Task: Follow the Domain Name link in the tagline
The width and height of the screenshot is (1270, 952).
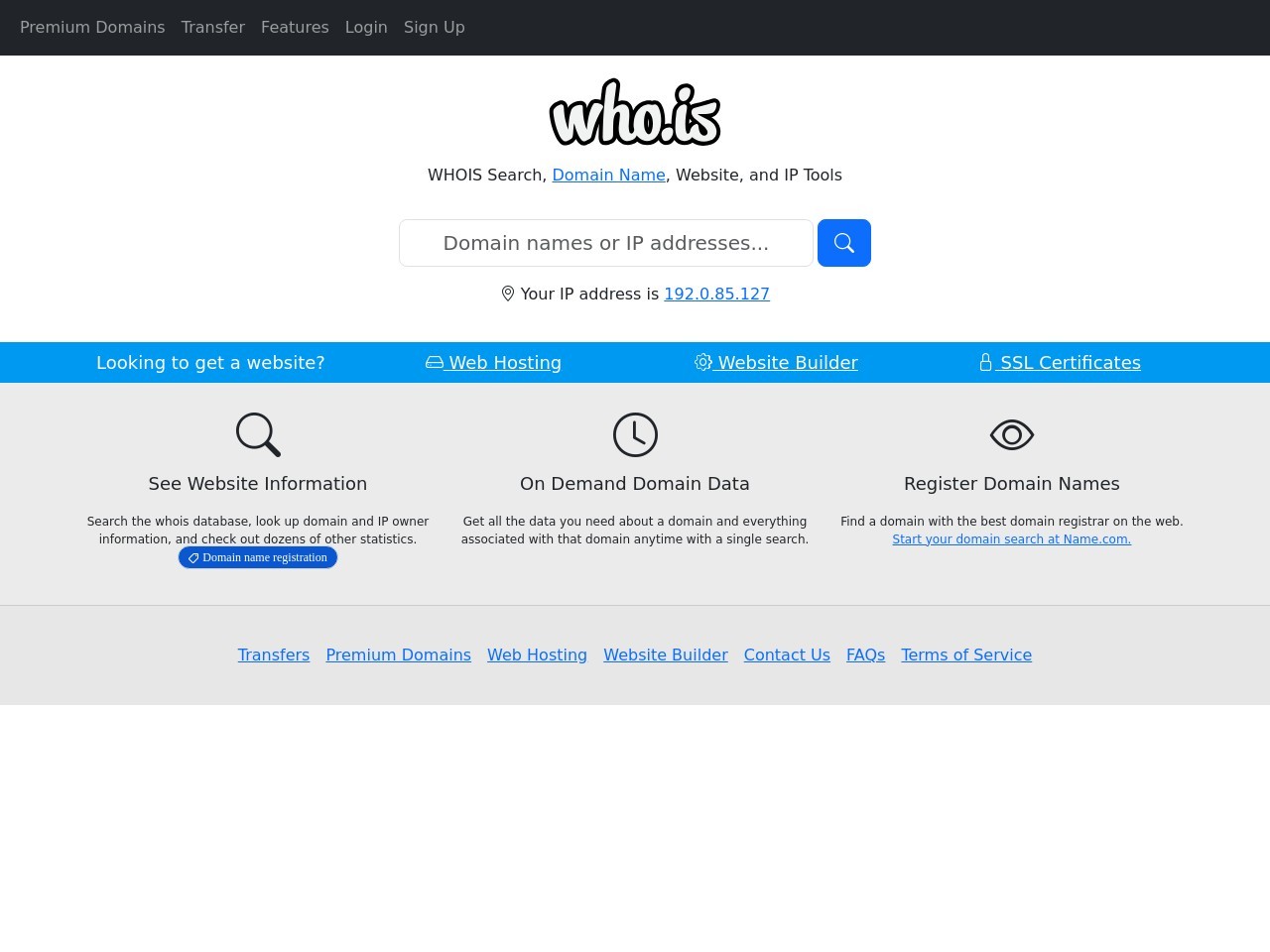Action: point(608,175)
